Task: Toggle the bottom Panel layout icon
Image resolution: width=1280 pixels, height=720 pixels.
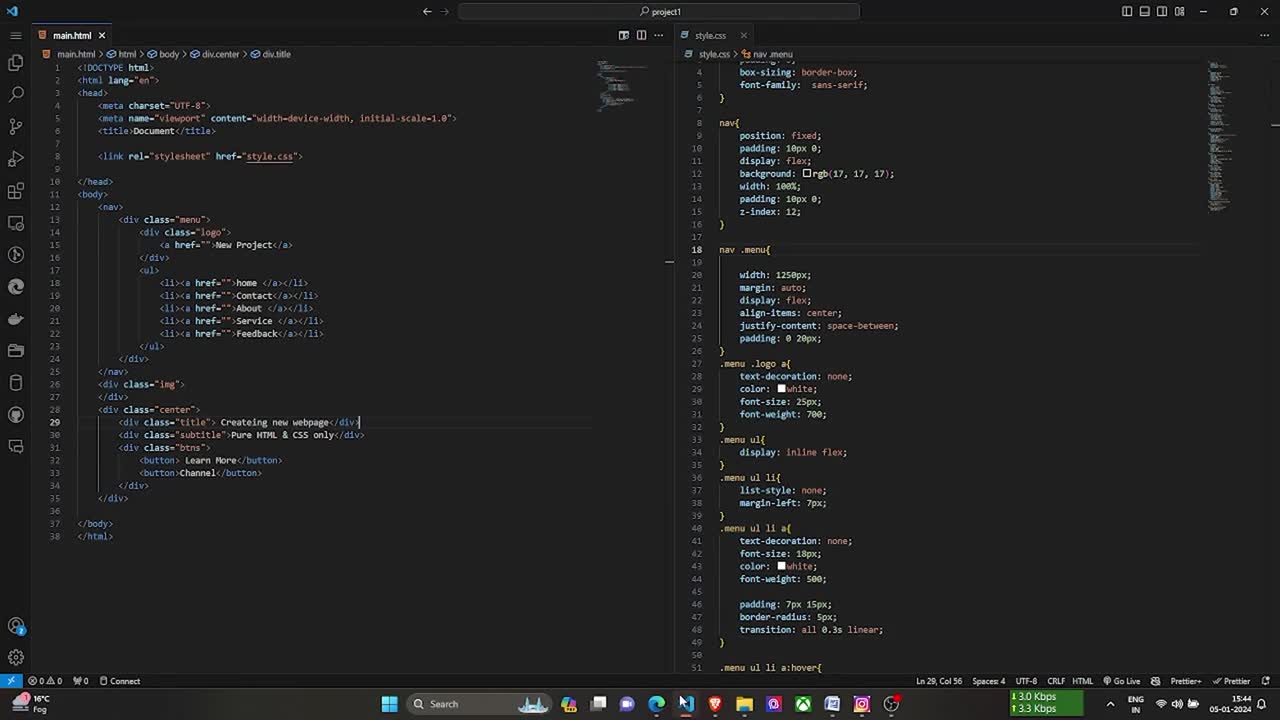Action: 1144,12
